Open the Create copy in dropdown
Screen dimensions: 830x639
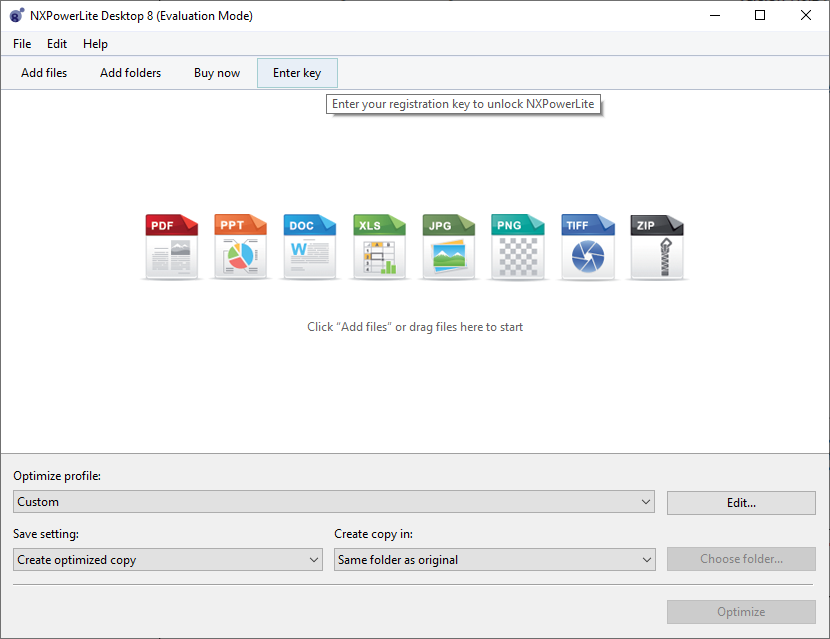click(x=494, y=560)
